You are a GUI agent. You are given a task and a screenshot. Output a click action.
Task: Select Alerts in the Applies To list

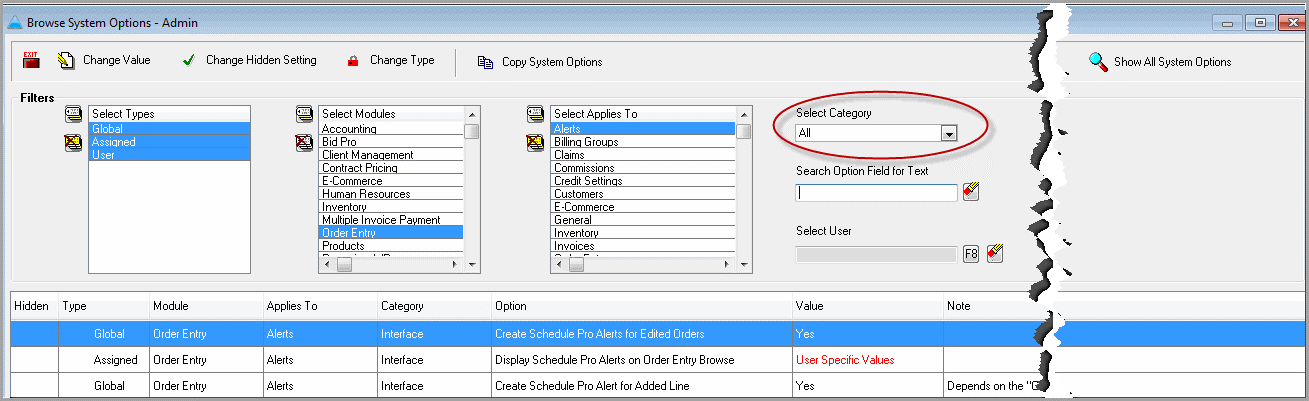tap(643, 129)
